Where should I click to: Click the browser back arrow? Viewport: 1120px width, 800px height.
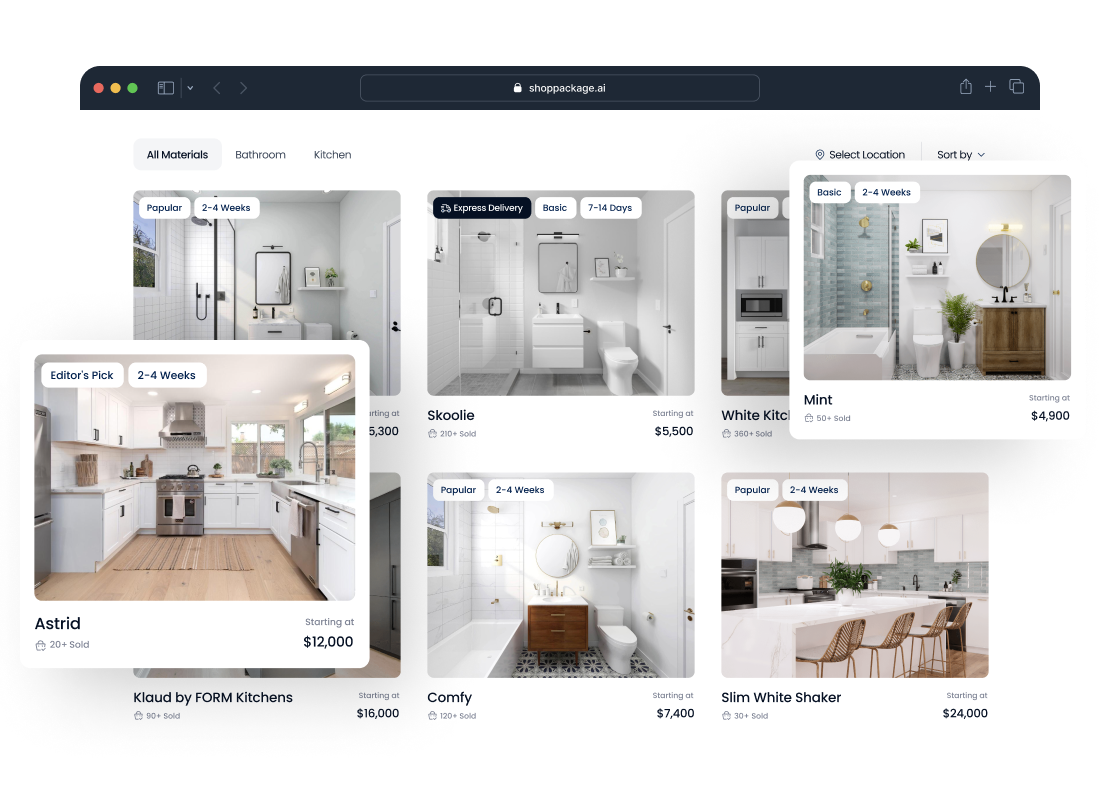[x=217, y=88]
